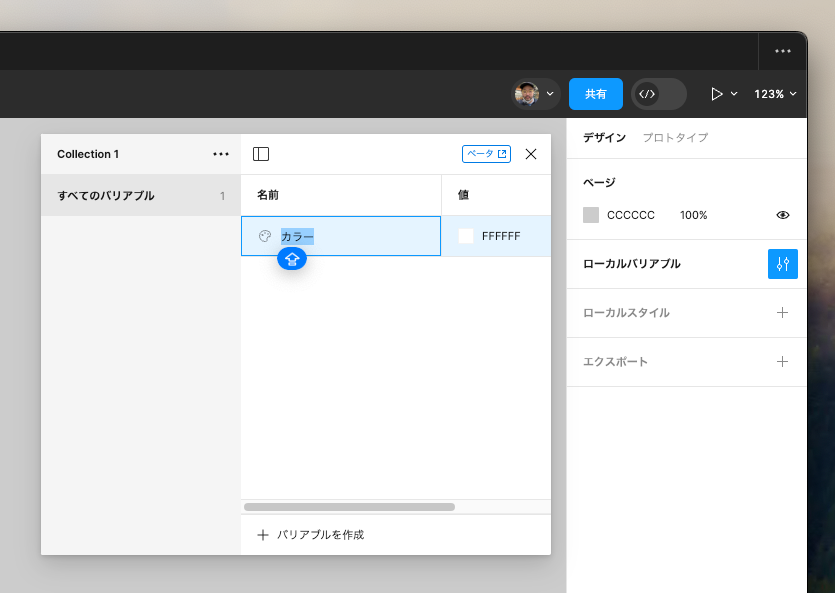Open the Collection 1 options menu
Viewport: 835px width, 593px height.
click(x=221, y=154)
